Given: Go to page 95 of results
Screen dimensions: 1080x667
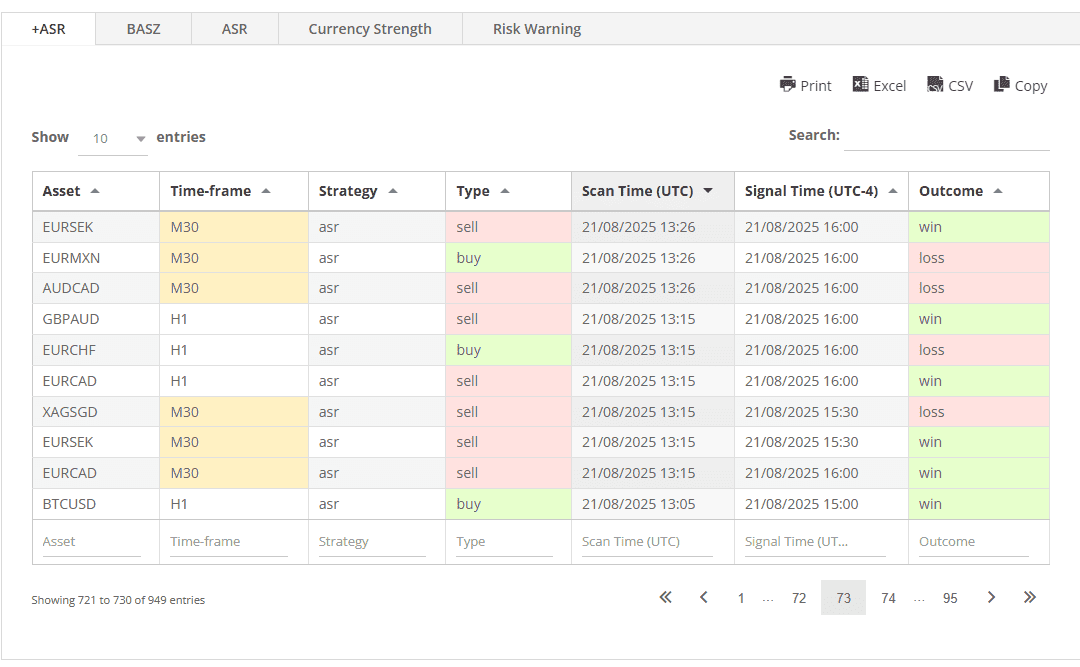Looking at the screenshot, I should tap(950, 597).
